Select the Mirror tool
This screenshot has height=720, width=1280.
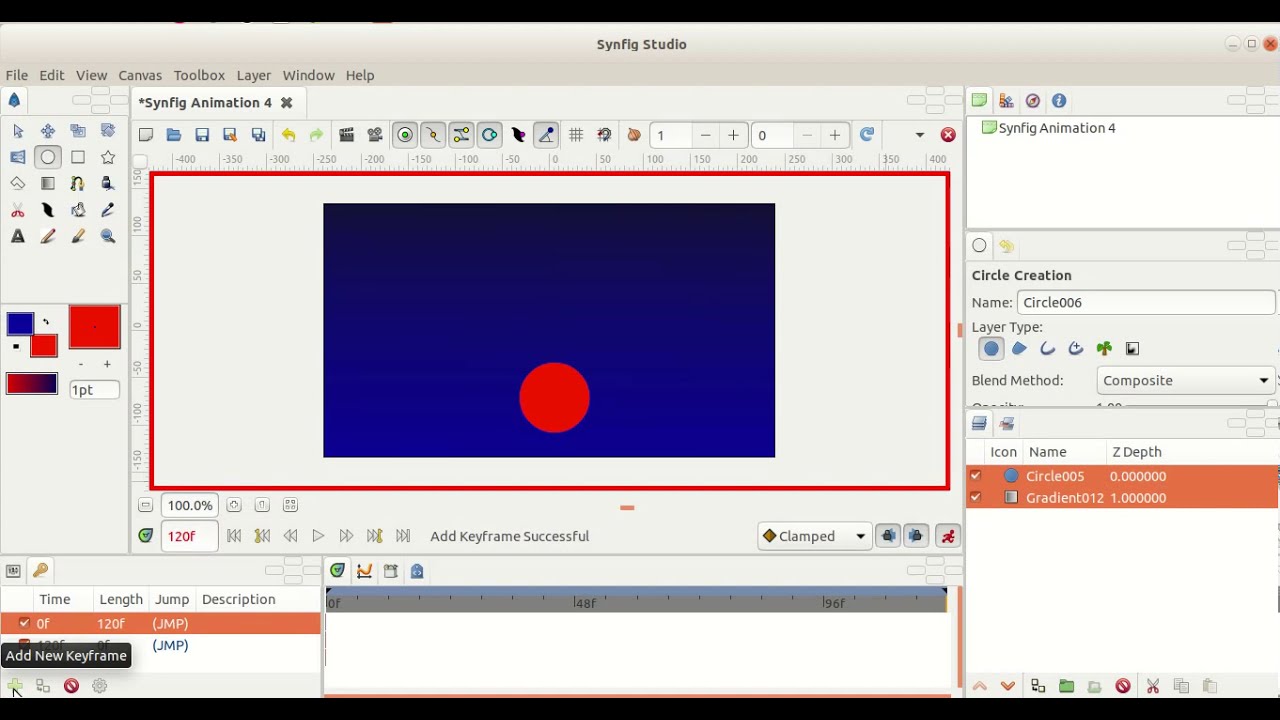[x=18, y=157]
